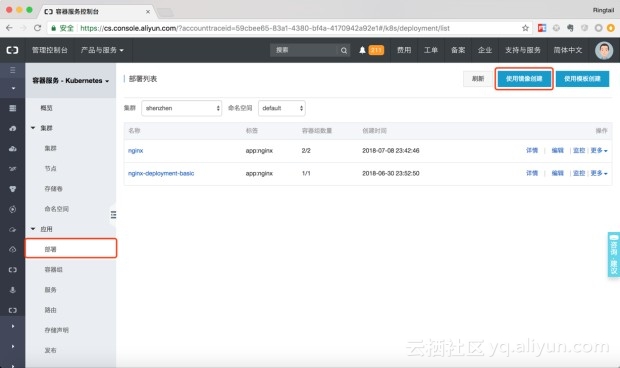Select 路由 in the sidebar
620x368 pixels.
click(50, 310)
